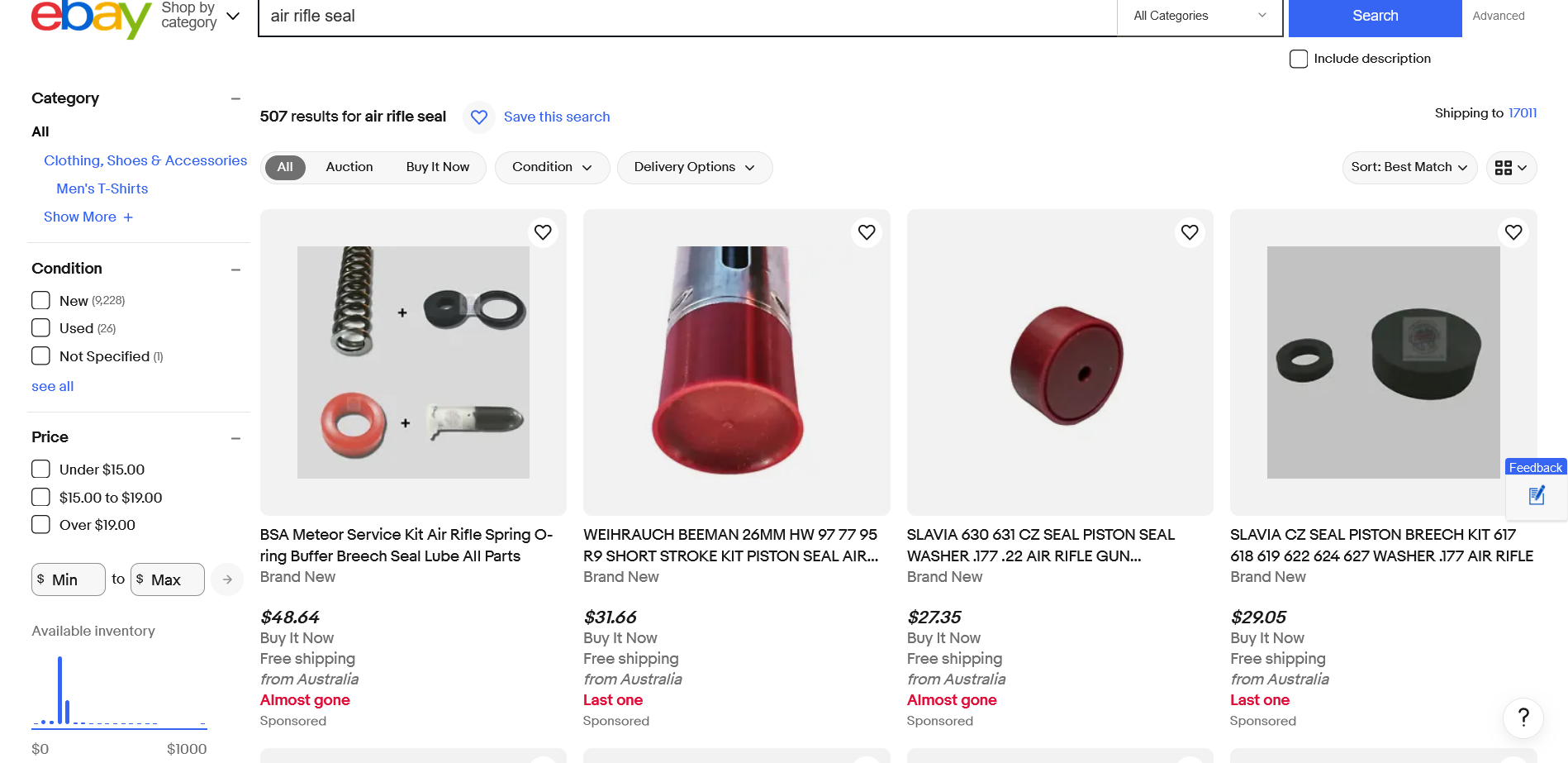Screen dimensions: 1568x763
Task: Select the All listings tab
Action: pos(285,167)
